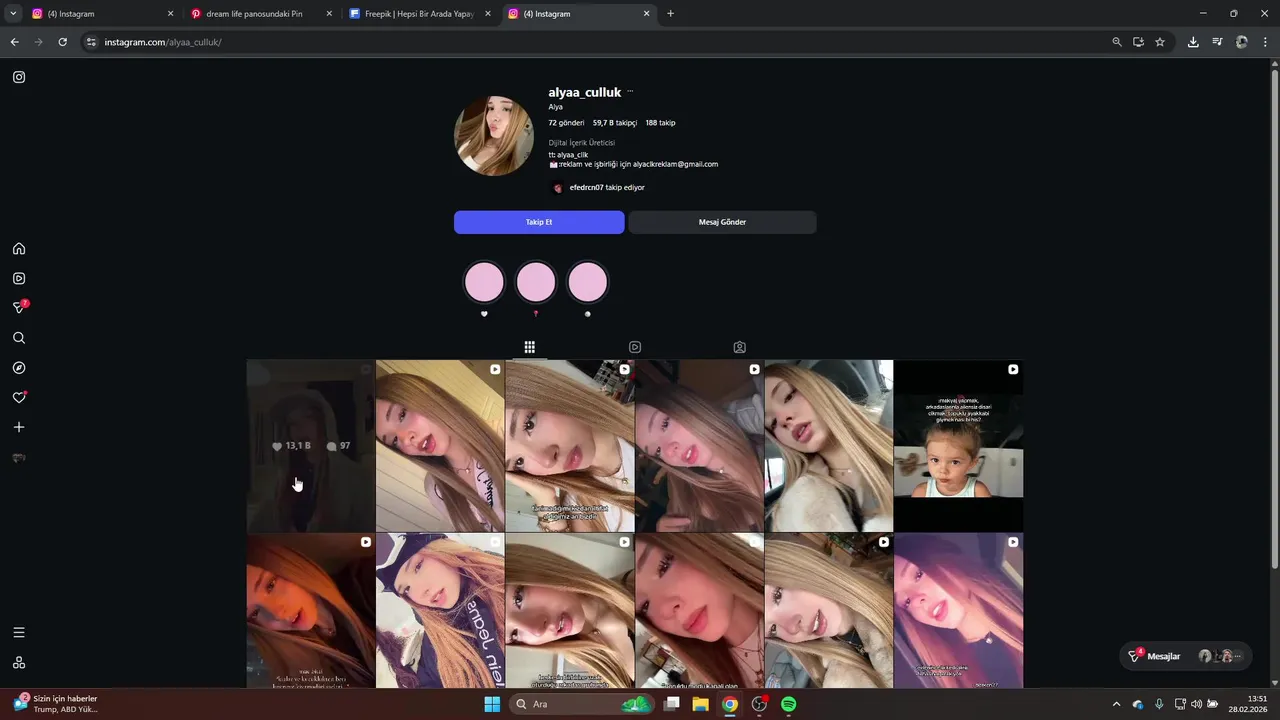Image resolution: width=1280 pixels, height=720 pixels.
Task: Open the profile picture of alyaa_culluk
Action: [494, 136]
